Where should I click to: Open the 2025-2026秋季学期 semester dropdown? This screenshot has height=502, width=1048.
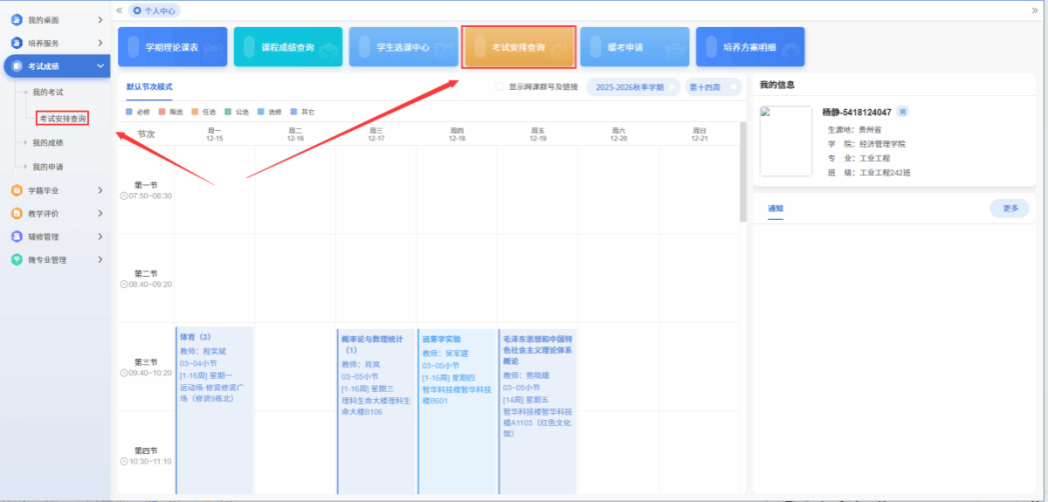(x=632, y=87)
